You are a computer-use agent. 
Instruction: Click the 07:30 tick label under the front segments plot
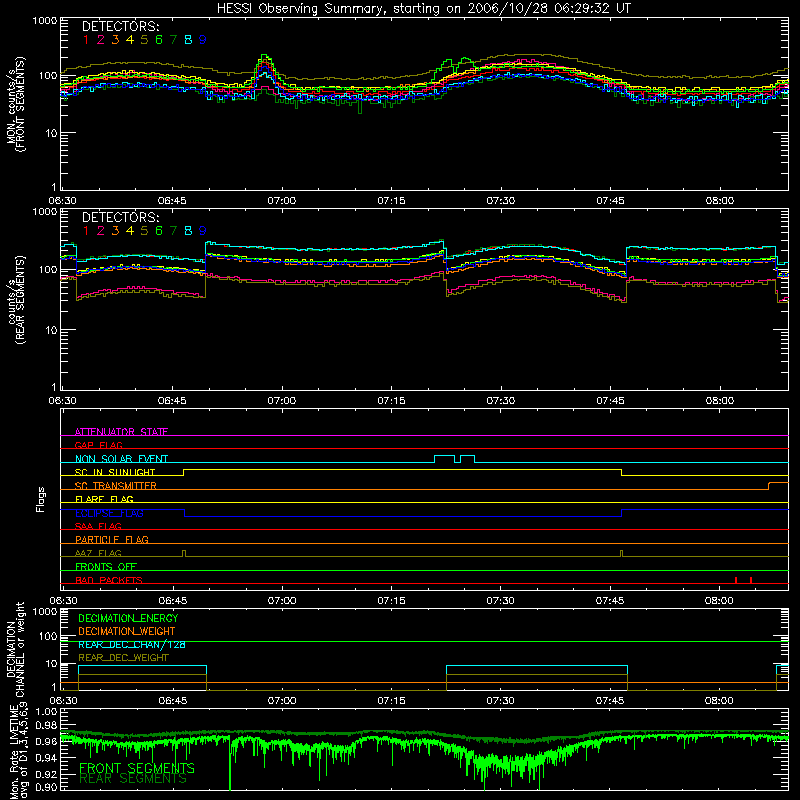[501, 201]
